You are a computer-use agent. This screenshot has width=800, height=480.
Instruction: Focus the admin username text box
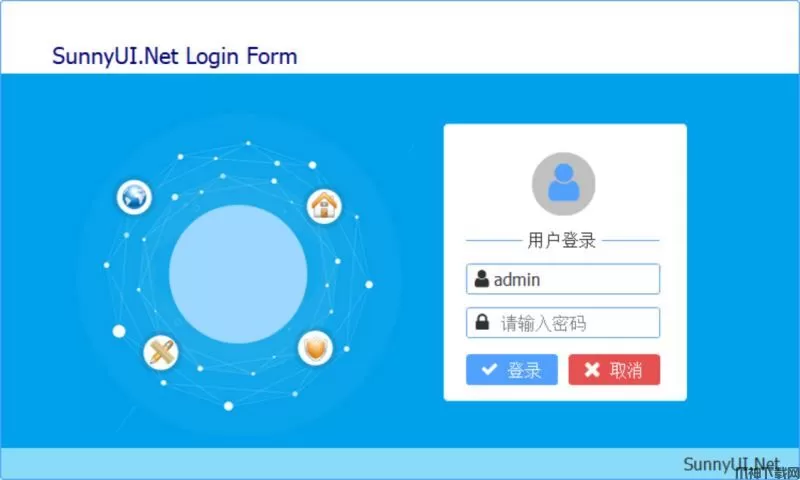pos(563,279)
